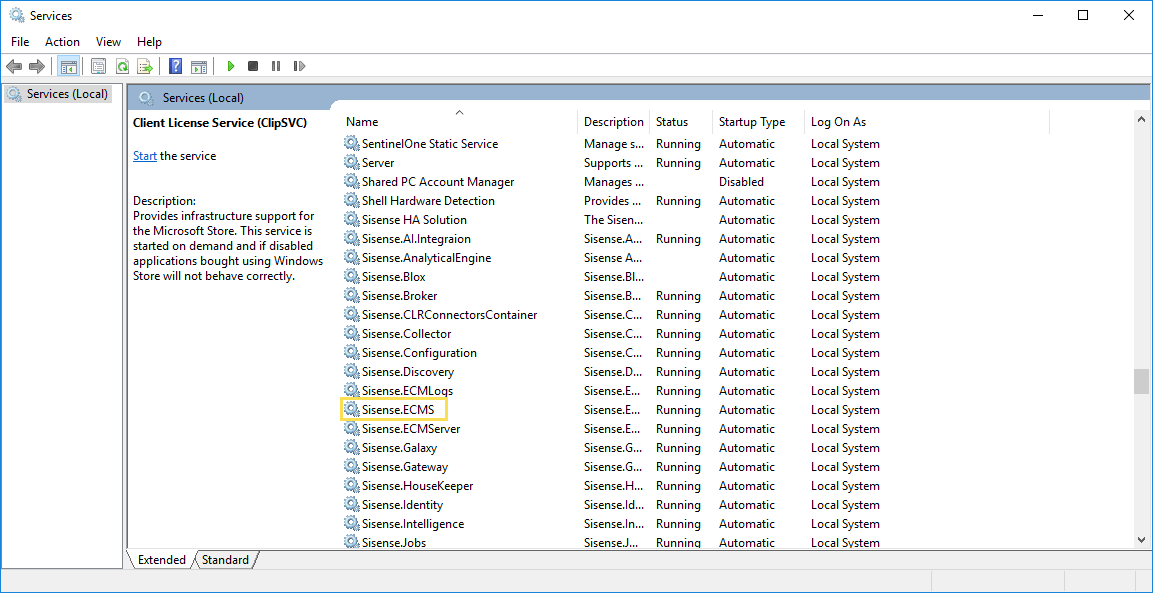Open the Help menu

tap(149, 42)
